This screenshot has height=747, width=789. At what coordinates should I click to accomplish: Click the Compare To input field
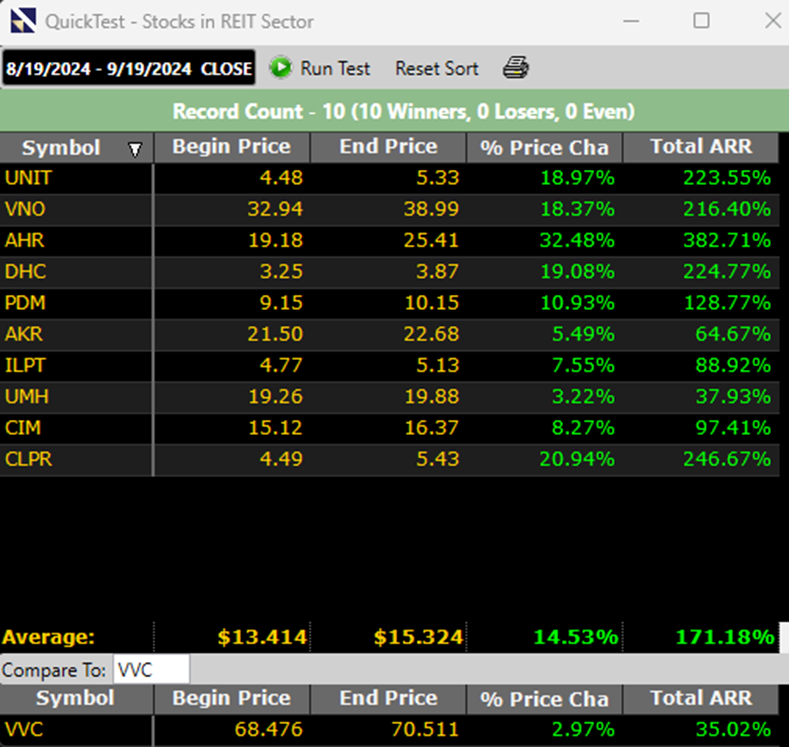pos(151,670)
